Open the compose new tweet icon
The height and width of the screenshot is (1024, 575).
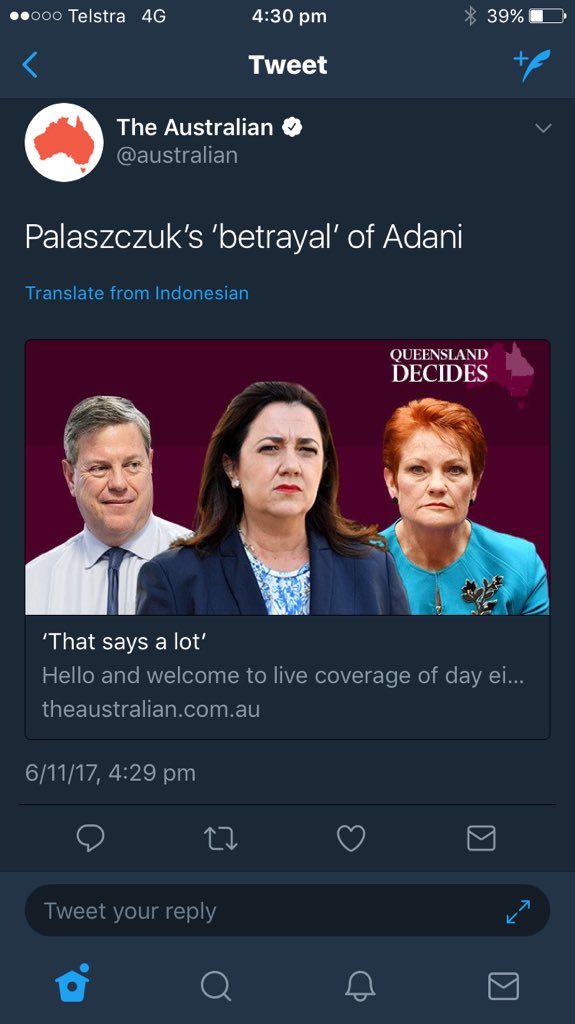(x=531, y=65)
